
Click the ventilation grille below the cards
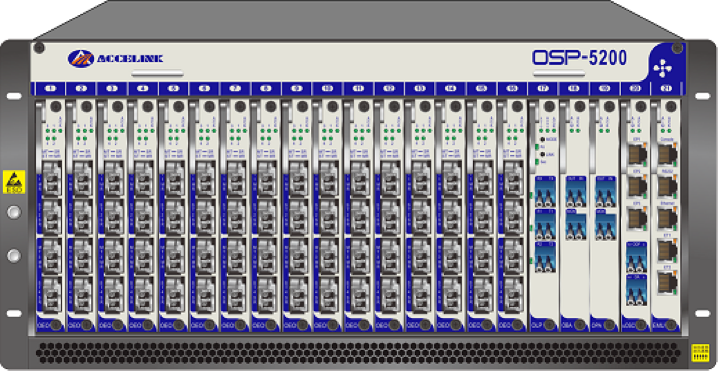point(358,352)
